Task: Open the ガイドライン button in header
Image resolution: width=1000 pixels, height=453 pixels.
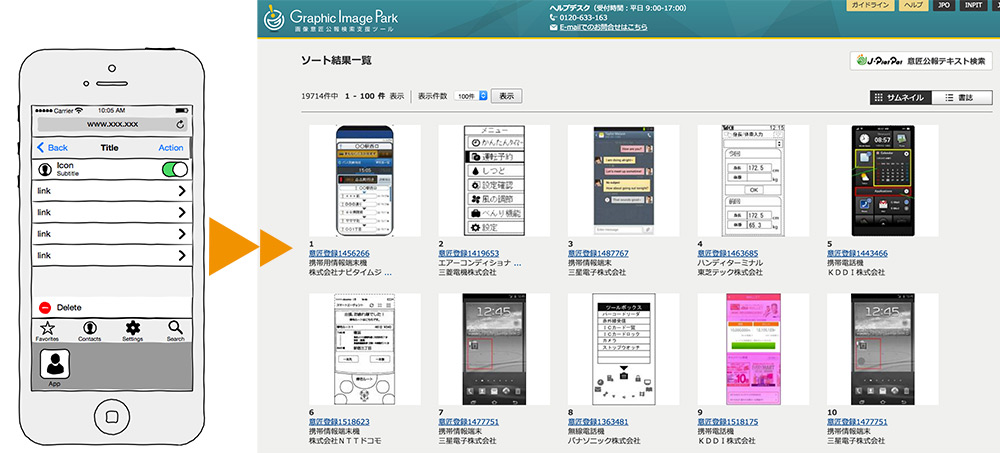Action: point(871,4)
